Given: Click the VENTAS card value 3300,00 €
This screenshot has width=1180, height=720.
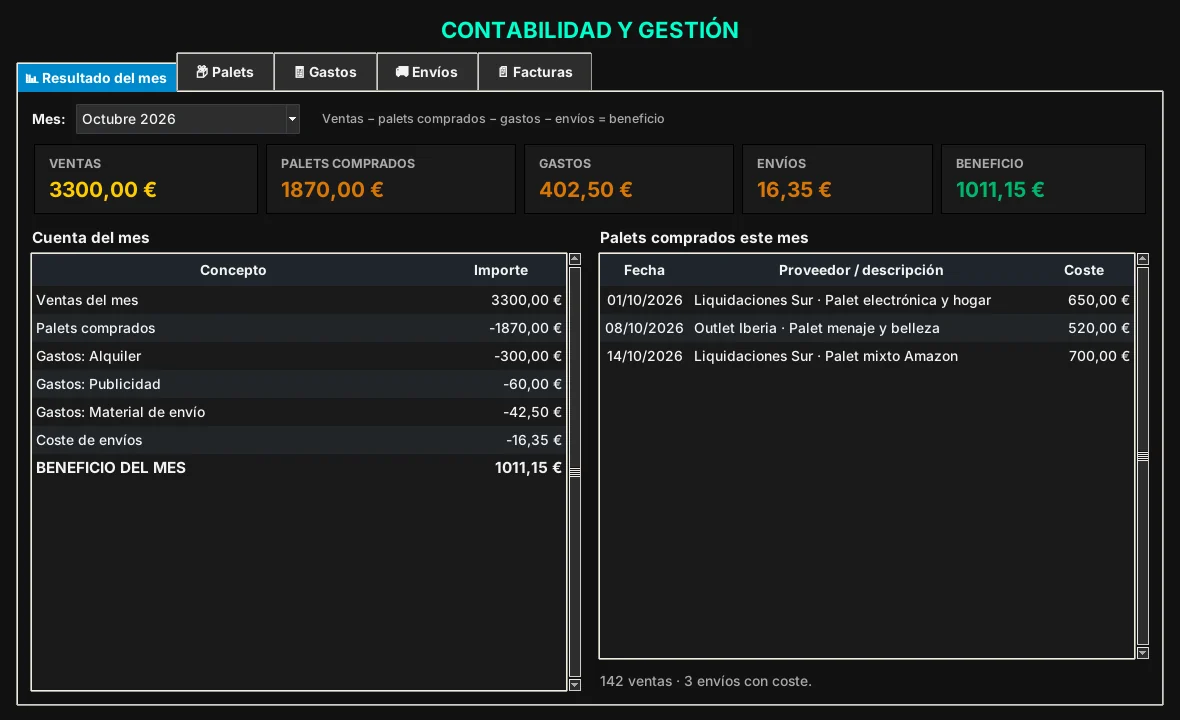Looking at the screenshot, I should click(103, 190).
